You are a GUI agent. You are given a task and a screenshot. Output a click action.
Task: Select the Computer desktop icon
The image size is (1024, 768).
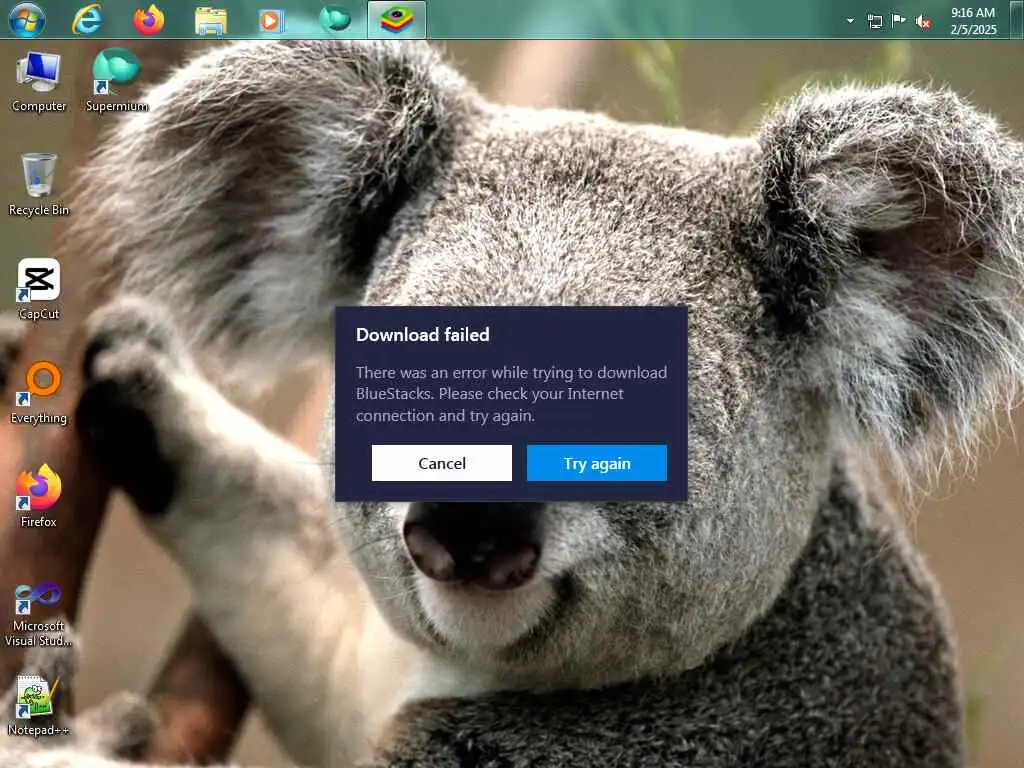click(39, 82)
